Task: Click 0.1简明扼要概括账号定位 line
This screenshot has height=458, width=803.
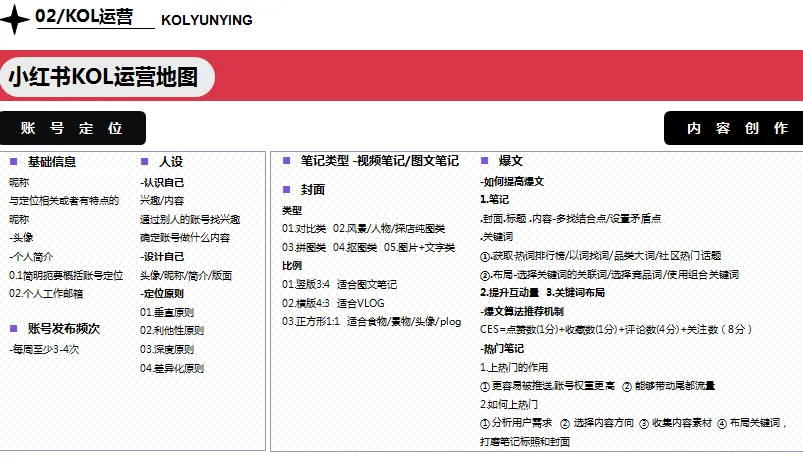Action: point(66,276)
